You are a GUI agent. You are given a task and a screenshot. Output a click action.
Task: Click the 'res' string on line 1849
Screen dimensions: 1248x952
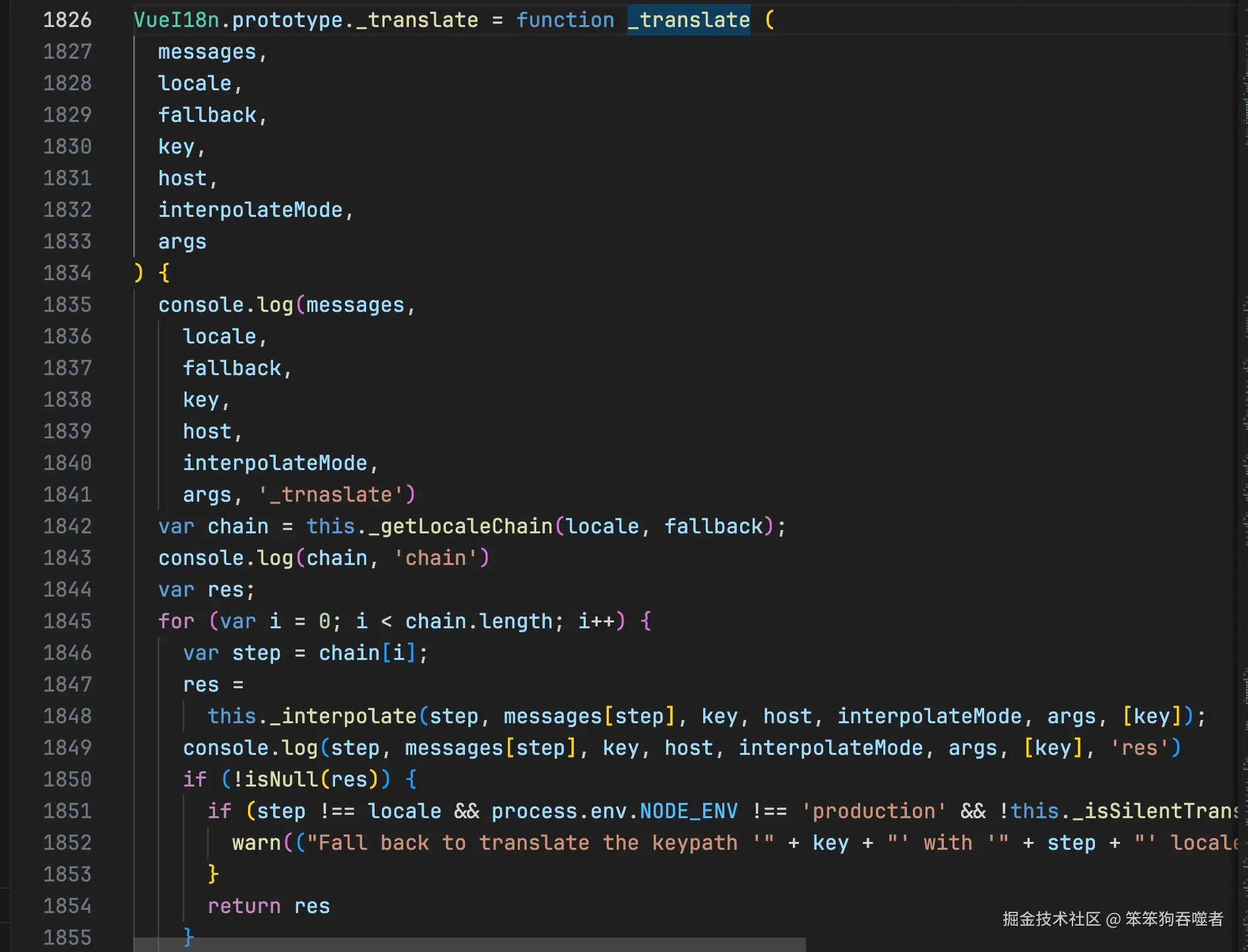pos(1139,748)
